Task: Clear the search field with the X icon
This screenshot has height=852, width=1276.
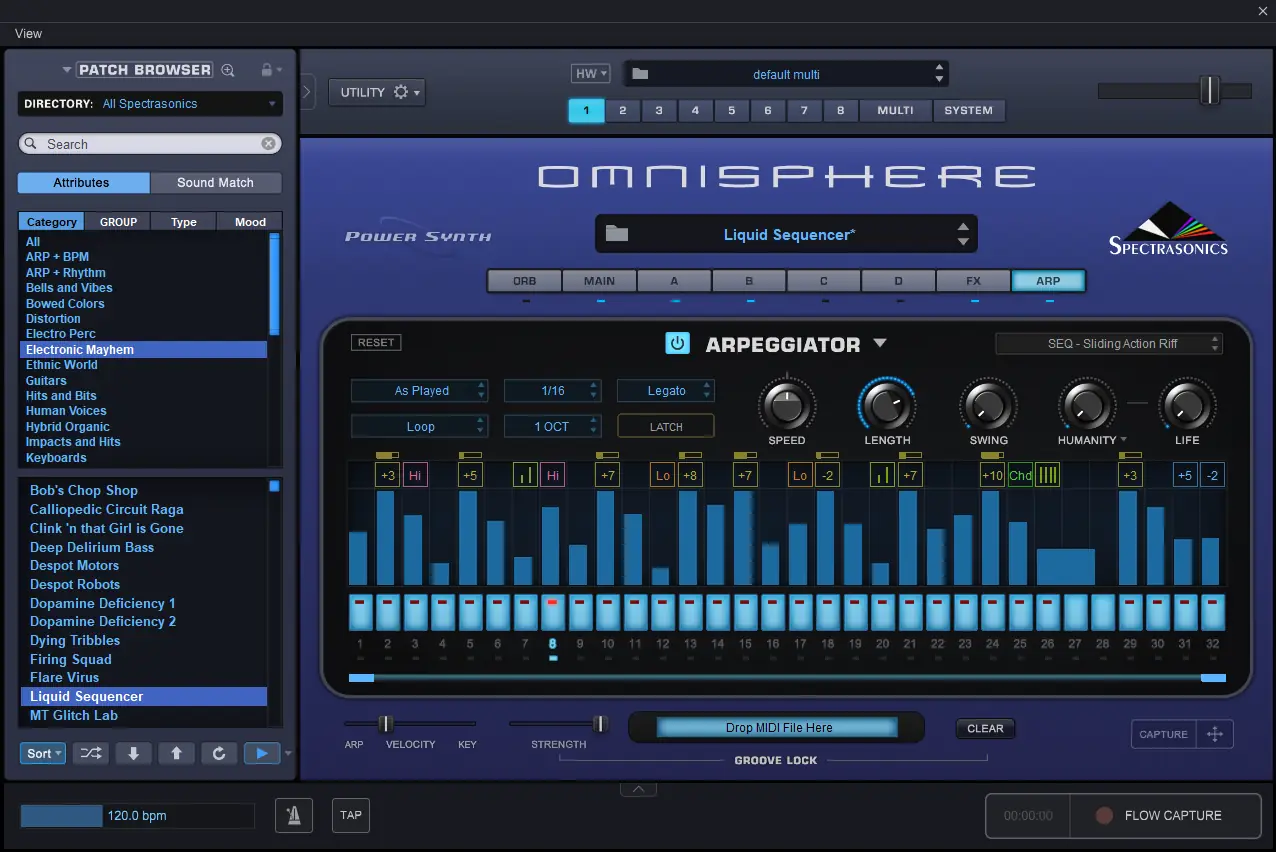Action: [268, 144]
